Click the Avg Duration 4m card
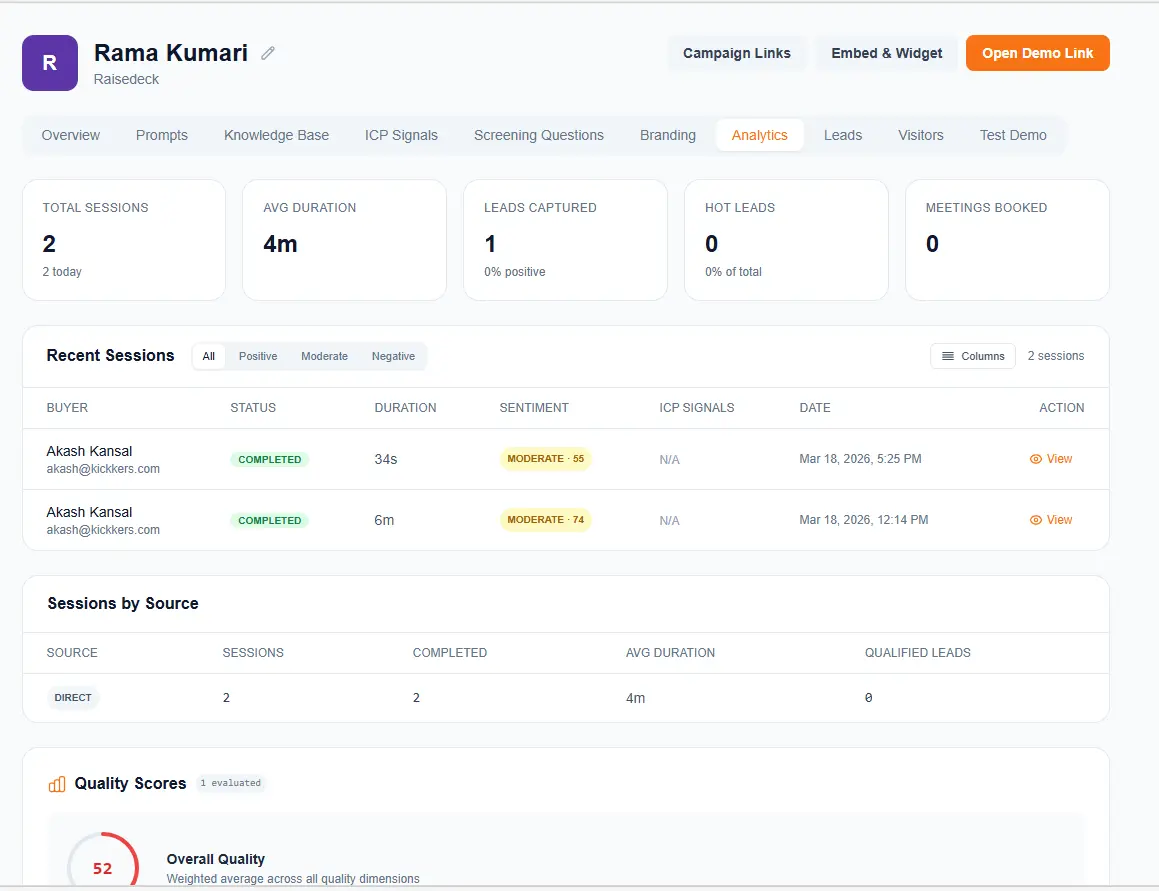This screenshot has height=891, width=1159. click(x=344, y=240)
